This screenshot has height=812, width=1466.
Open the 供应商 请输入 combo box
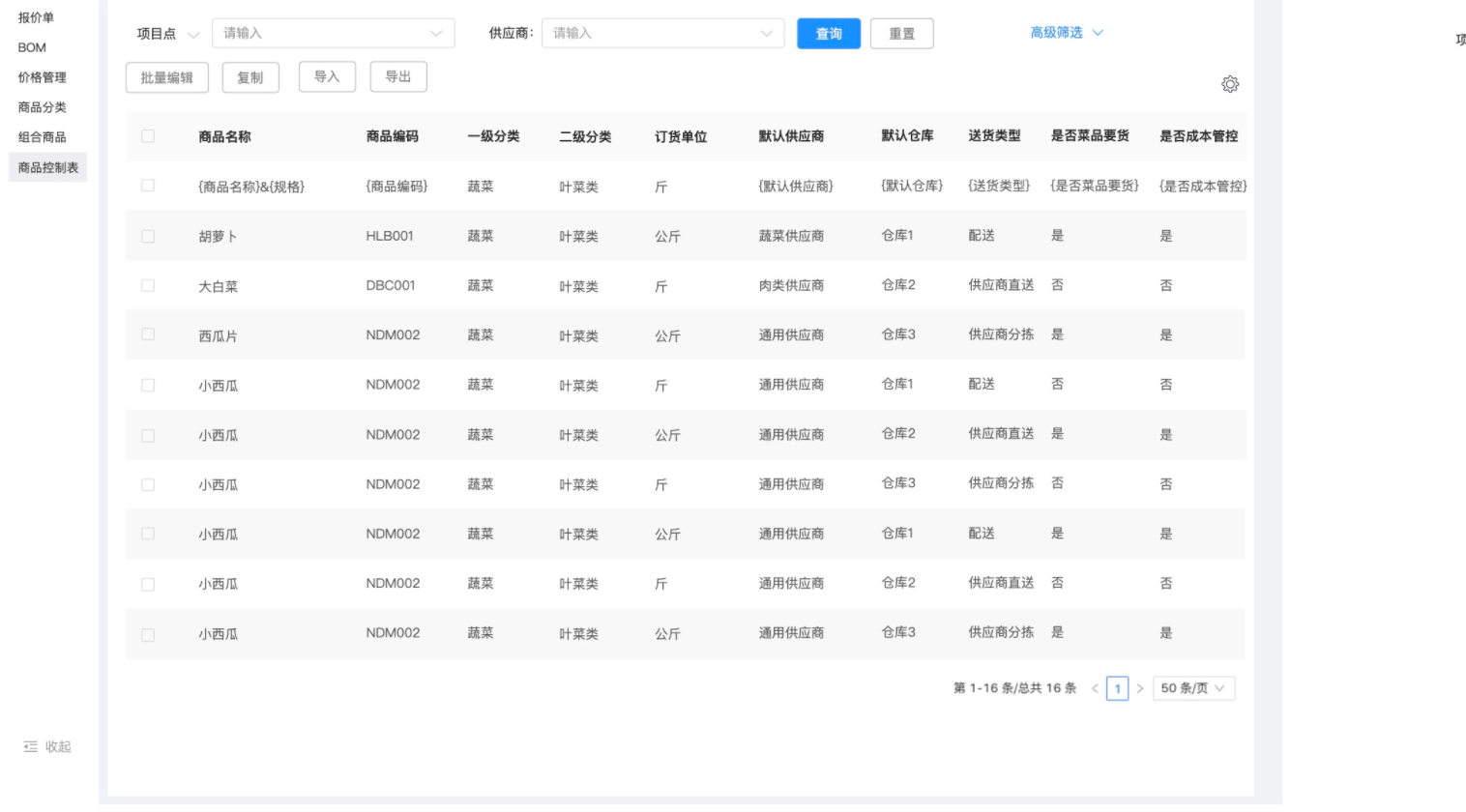(x=663, y=33)
